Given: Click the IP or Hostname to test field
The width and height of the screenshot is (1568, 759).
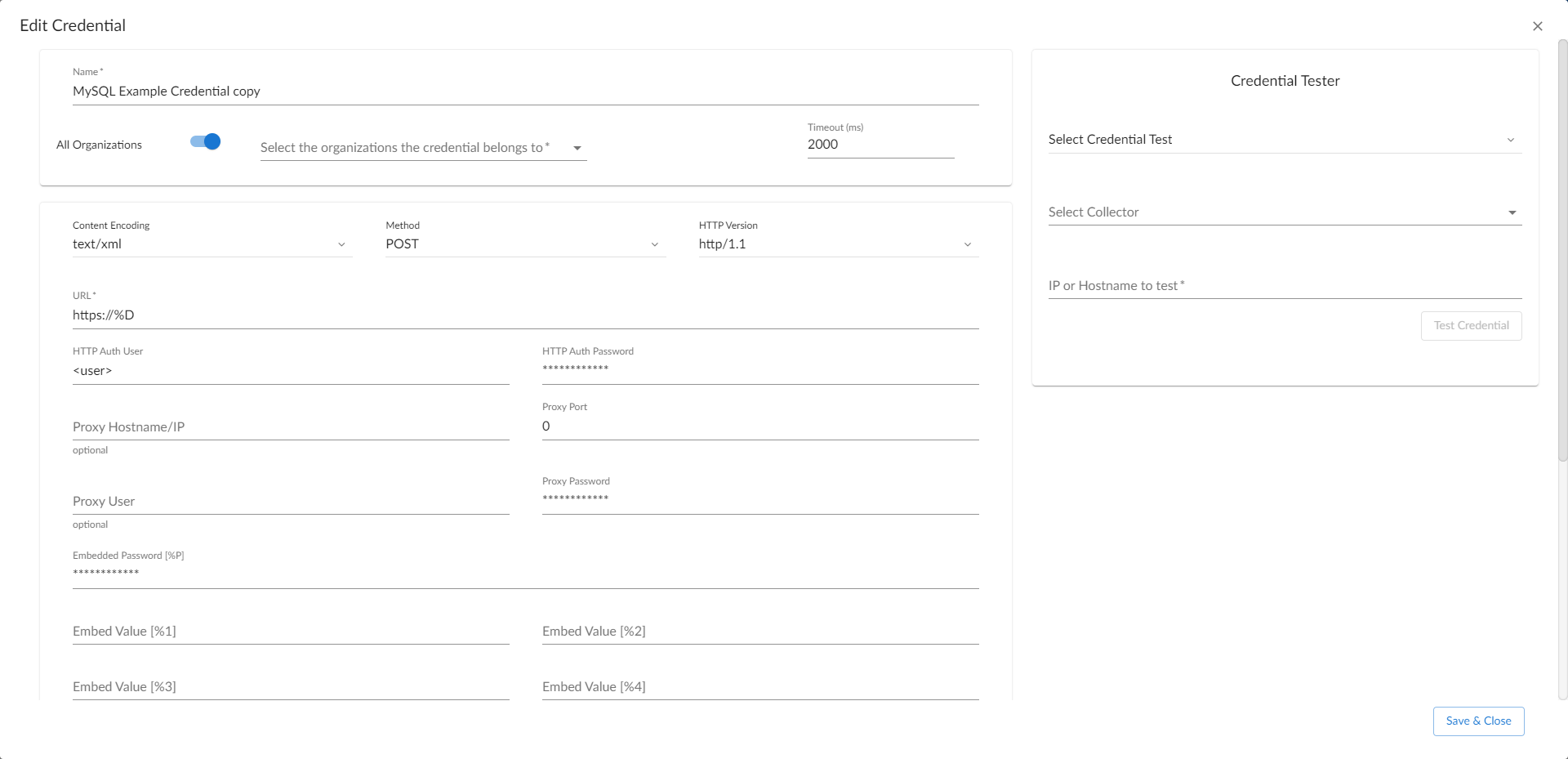Looking at the screenshot, I should tap(1284, 286).
